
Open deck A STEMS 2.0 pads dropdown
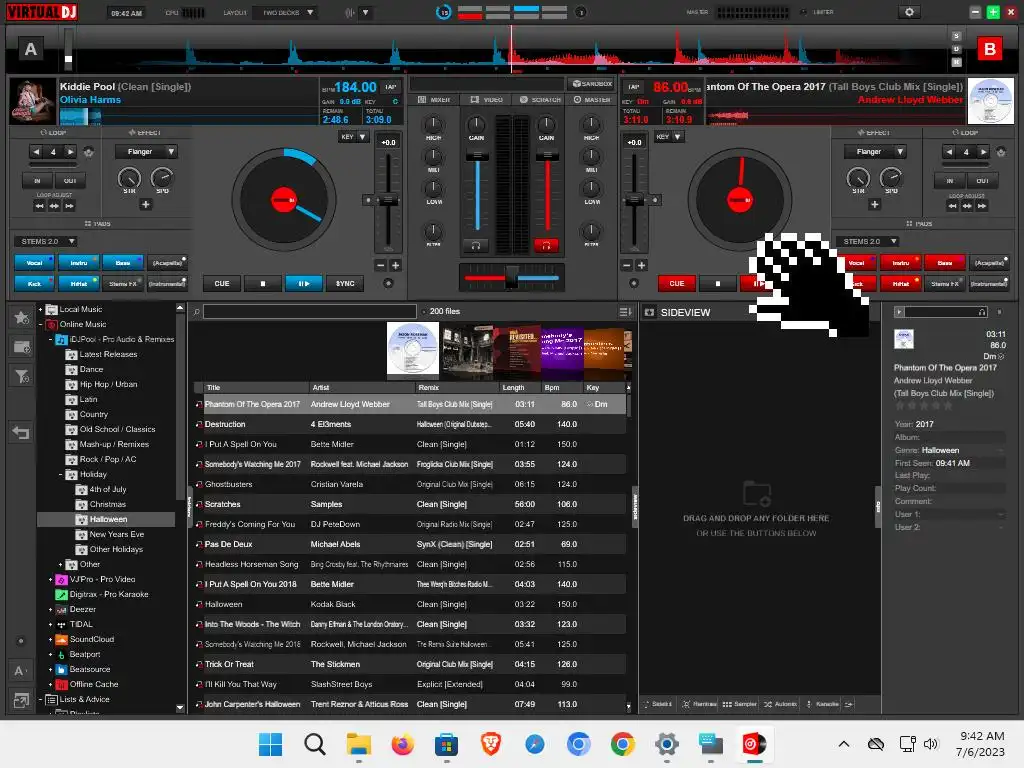46,242
